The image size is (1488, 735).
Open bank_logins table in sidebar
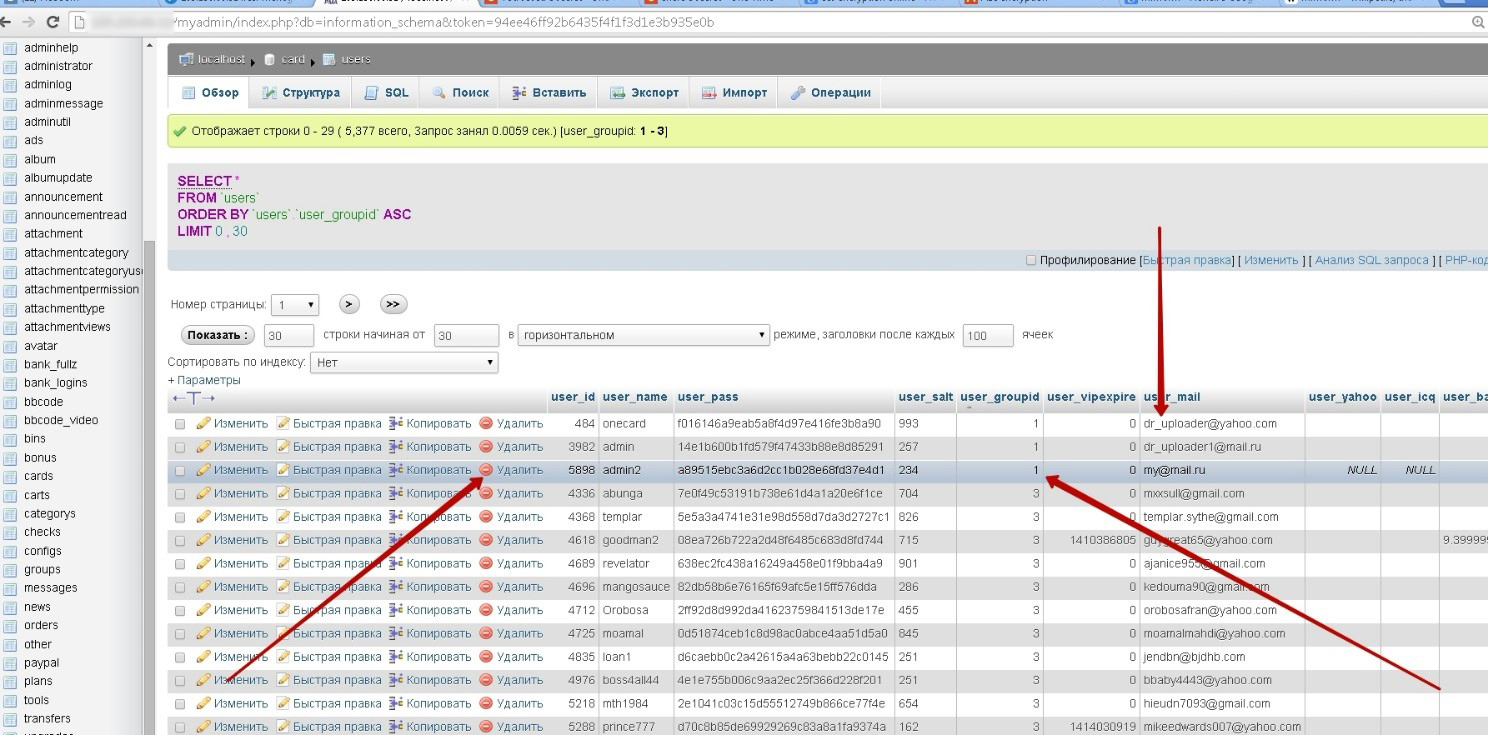coord(56,383)
